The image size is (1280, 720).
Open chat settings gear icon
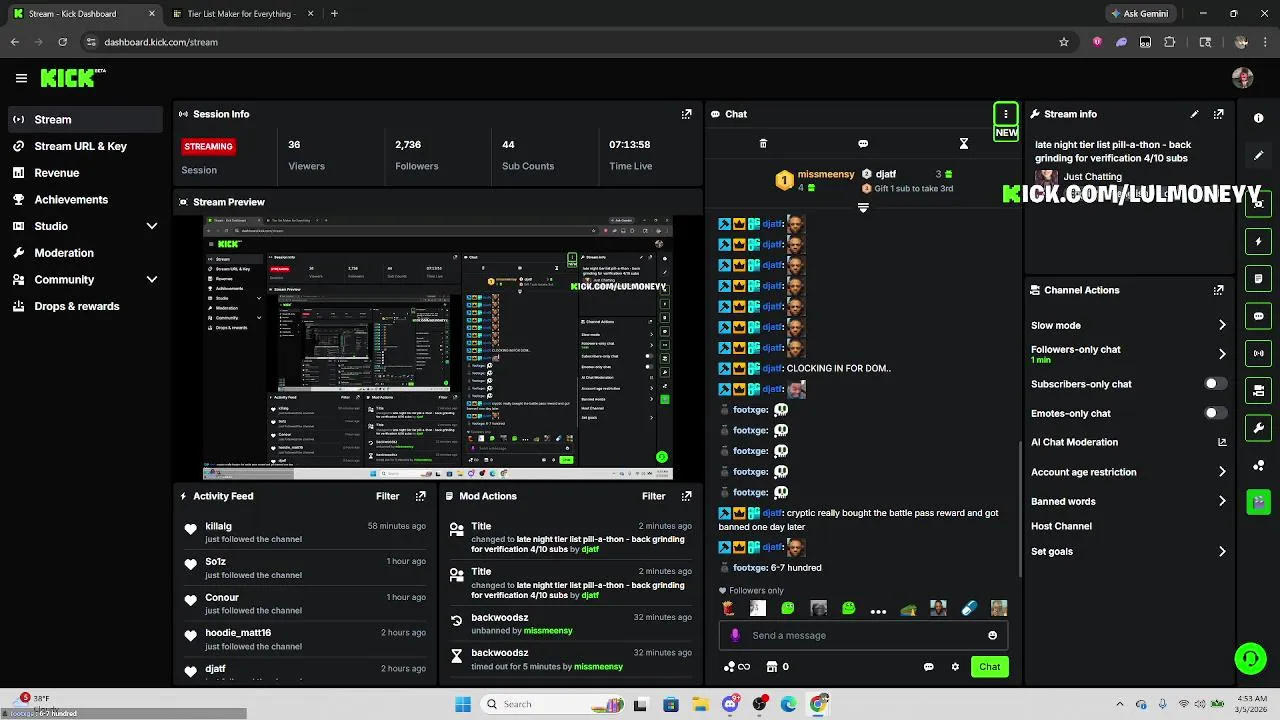[955, 667]
